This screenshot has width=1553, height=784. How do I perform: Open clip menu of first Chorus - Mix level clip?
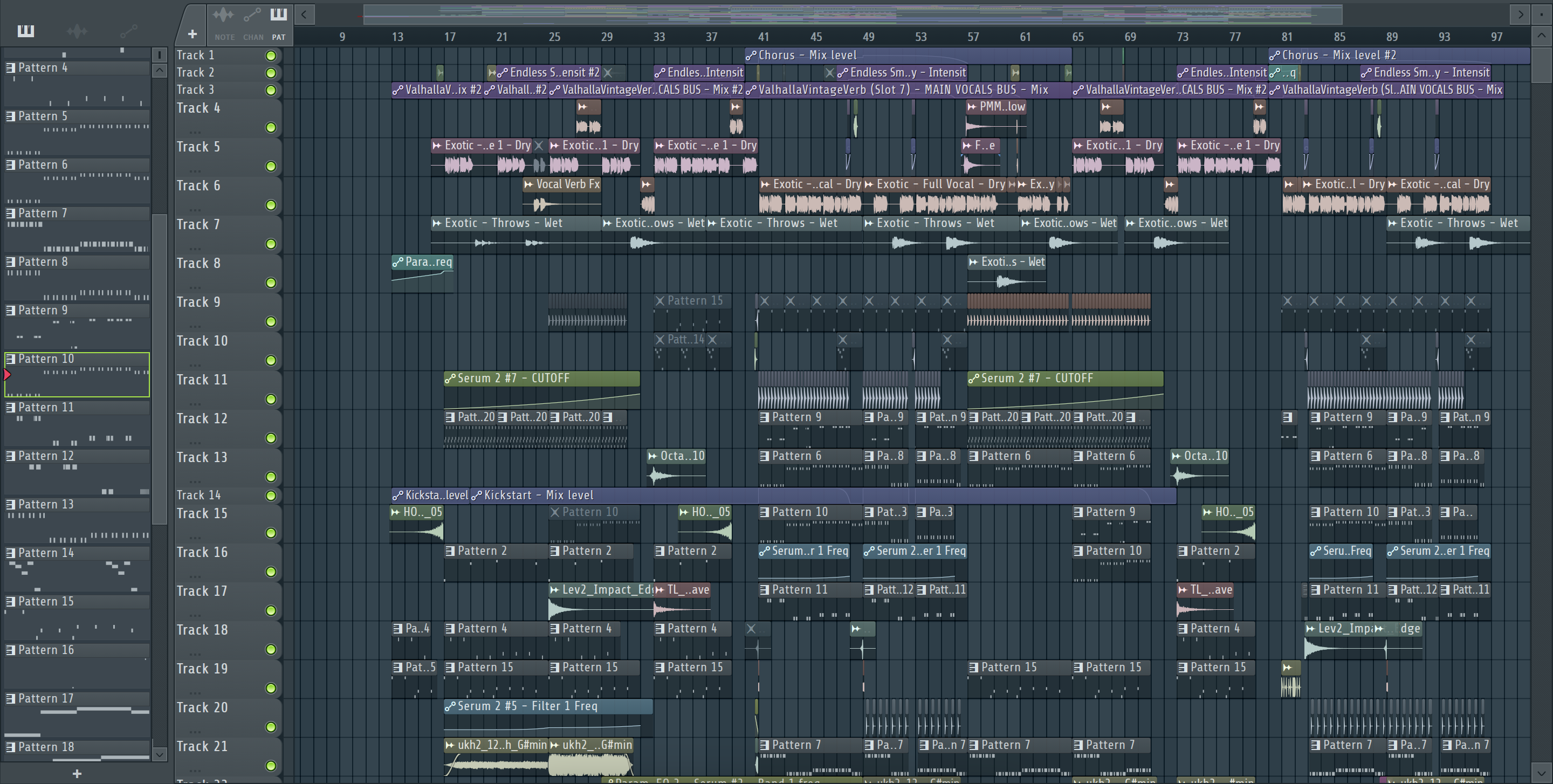tap(751, 56)
